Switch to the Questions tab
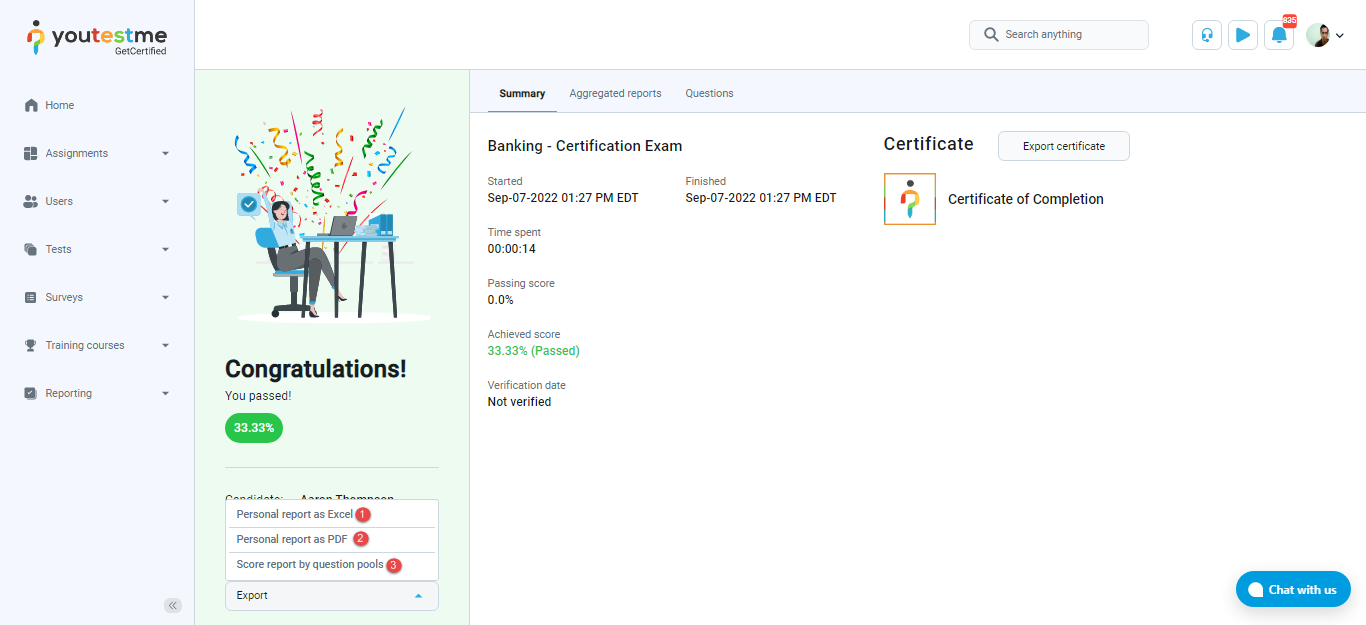This screenshot has width=1366, height=625. [709, 93]
